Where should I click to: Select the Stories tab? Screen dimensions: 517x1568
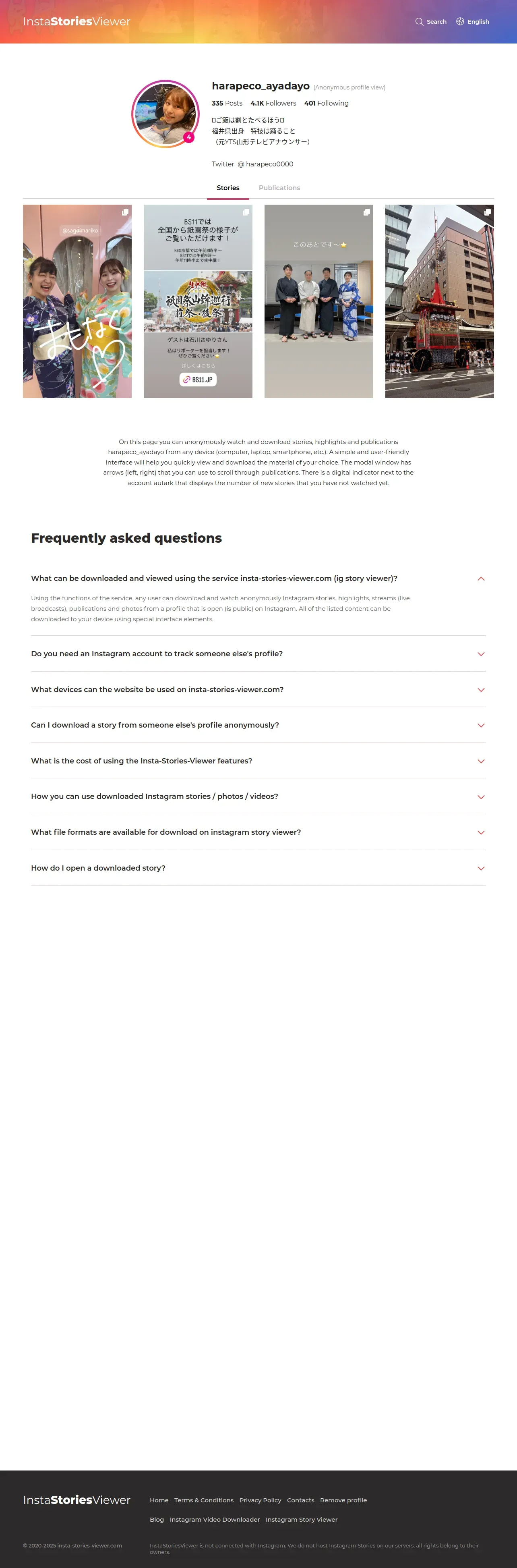(x=228, y=188)
